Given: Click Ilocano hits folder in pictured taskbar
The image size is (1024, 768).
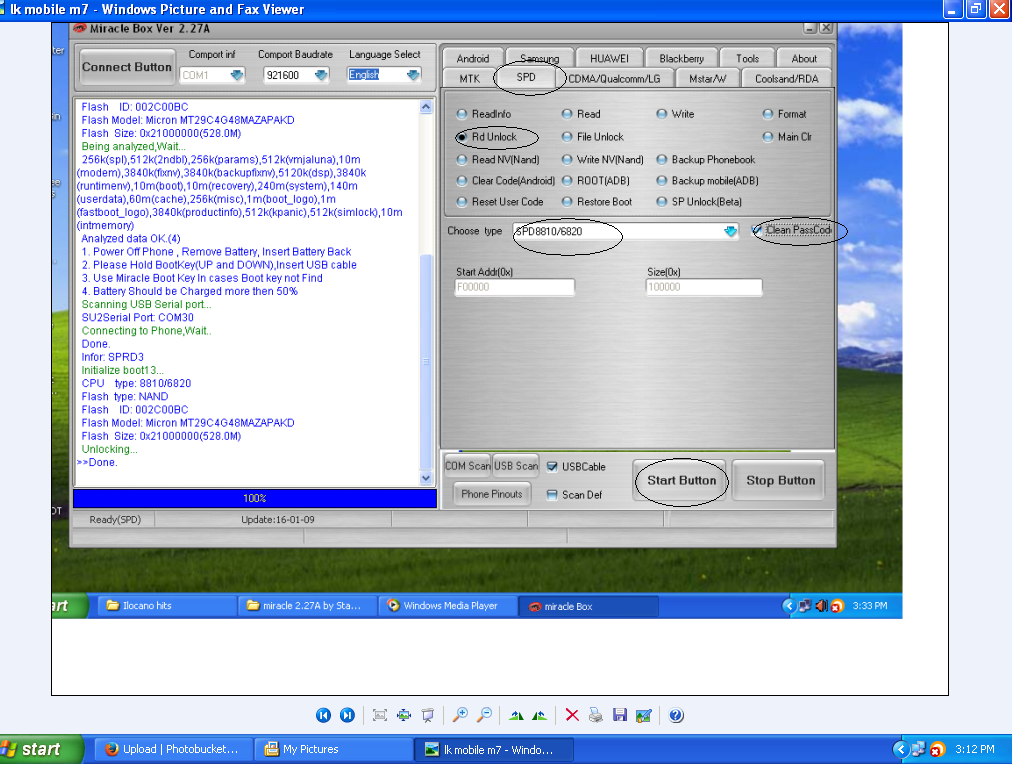Looking at the screenshot, I should pyautogui.click(x=167, y=606).
